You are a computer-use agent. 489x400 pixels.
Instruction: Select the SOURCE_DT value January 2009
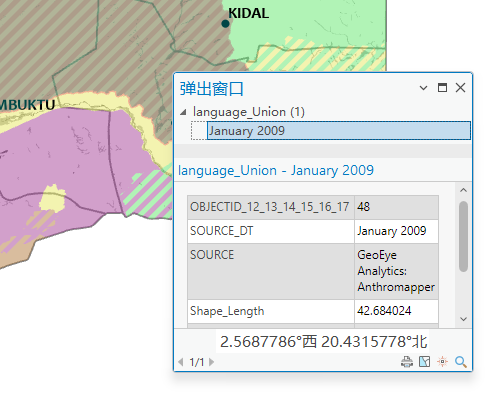coord(396,231)
